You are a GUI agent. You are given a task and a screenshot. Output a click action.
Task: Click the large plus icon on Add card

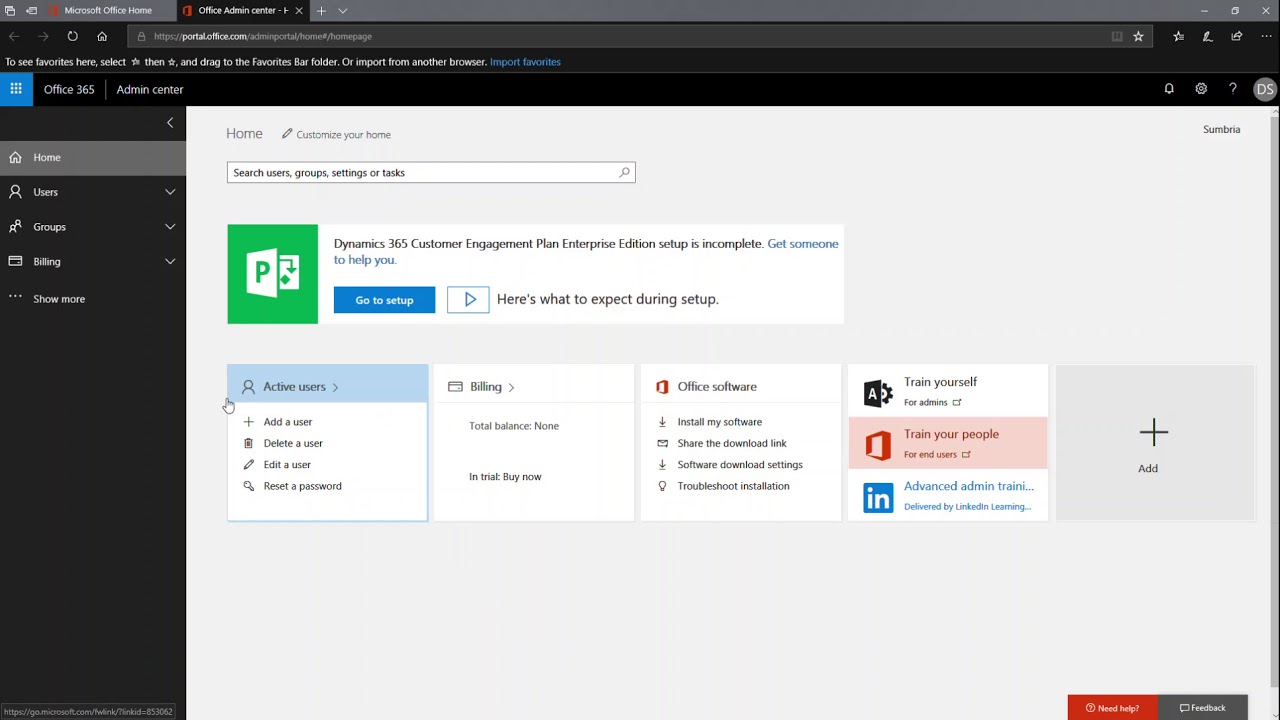(x=1154, y=432)
